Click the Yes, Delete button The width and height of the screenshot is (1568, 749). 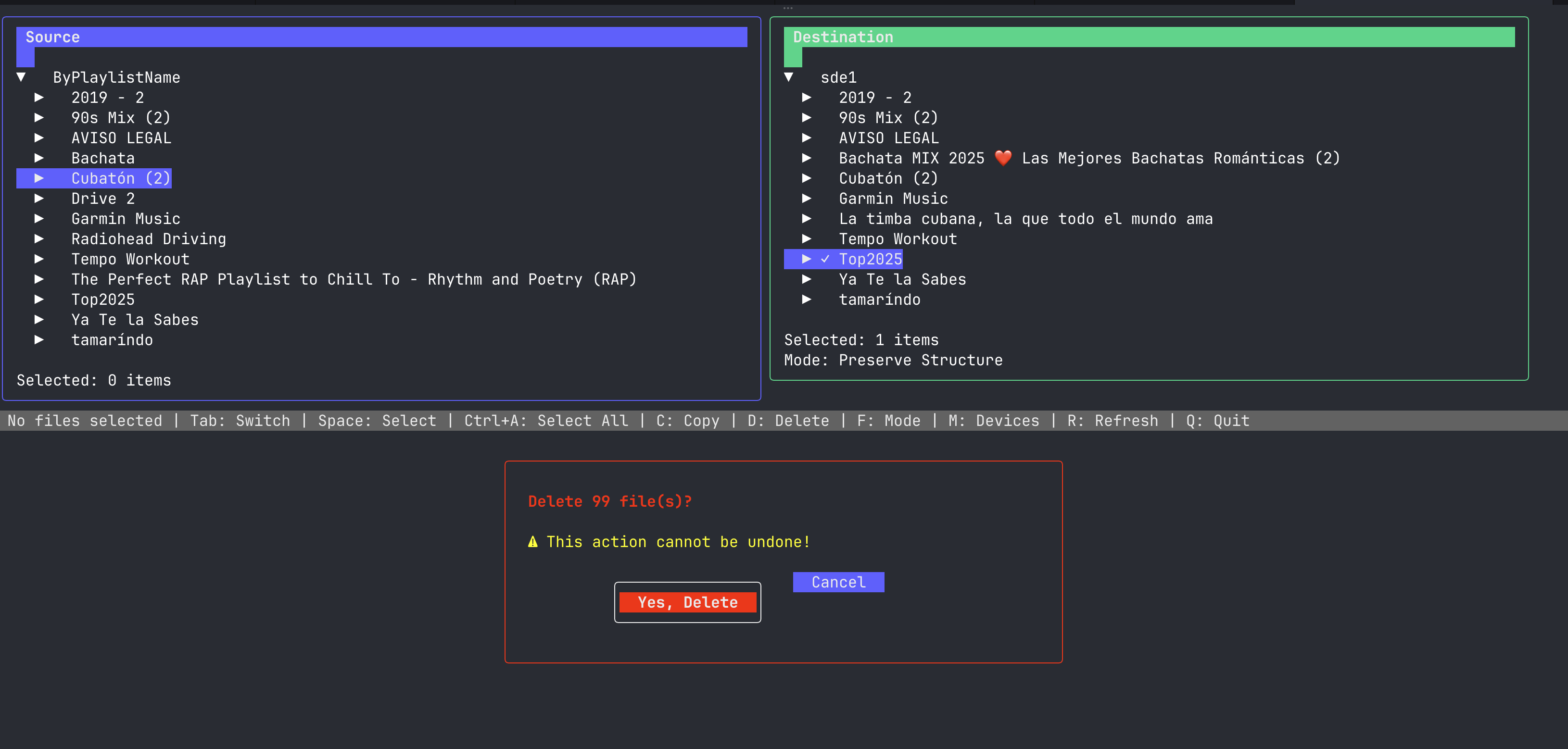tap(687, 602)
